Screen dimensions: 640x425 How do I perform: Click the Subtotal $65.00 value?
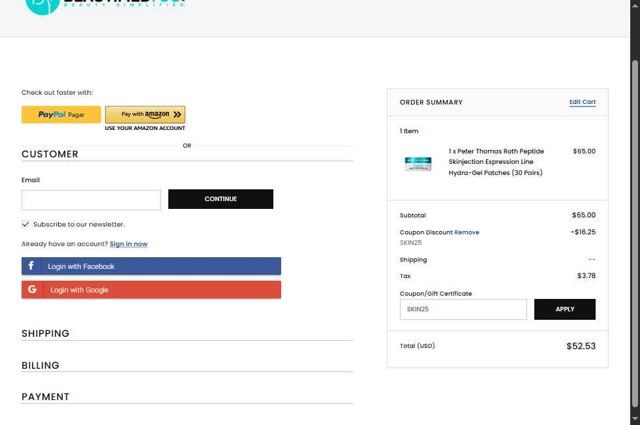click(584, 215)
